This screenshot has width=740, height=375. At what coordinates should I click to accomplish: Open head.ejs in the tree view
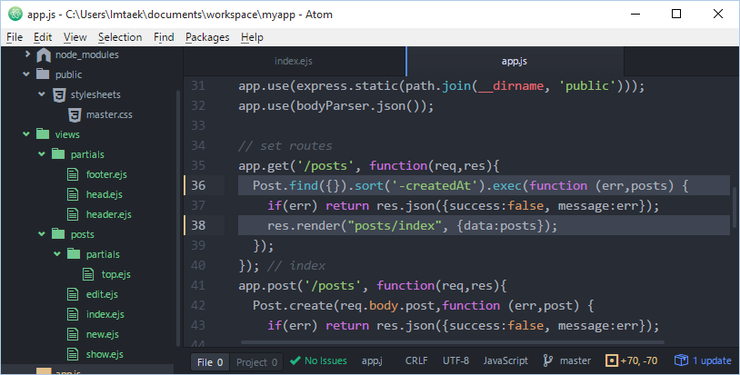coord(104,194)
